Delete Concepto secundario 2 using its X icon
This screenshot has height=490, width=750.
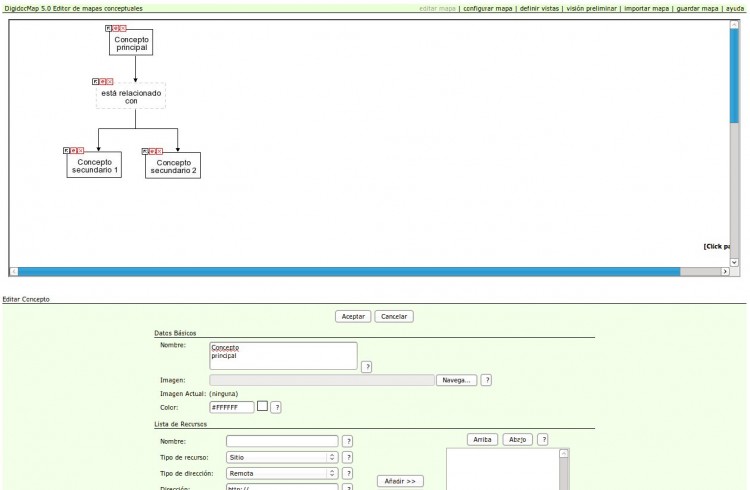(x=159, y=151)
